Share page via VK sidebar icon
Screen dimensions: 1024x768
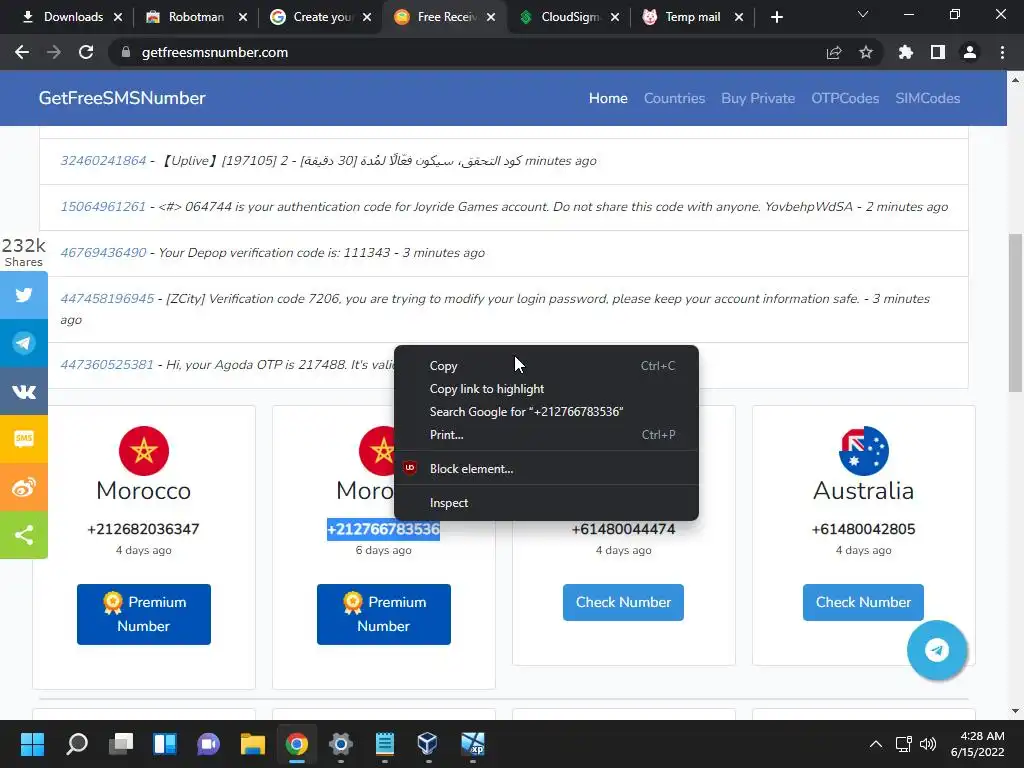coord(24,391)
